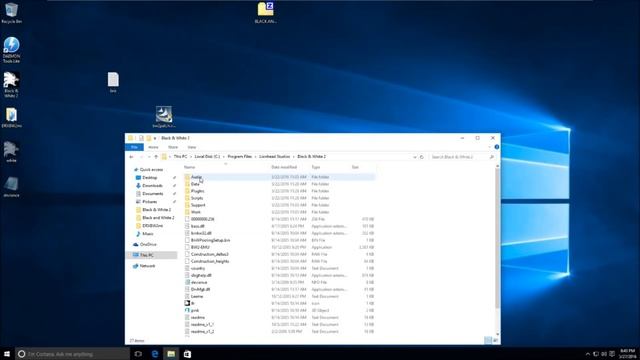
Task: Select the Data folder
Action: (x=279, y=184)
